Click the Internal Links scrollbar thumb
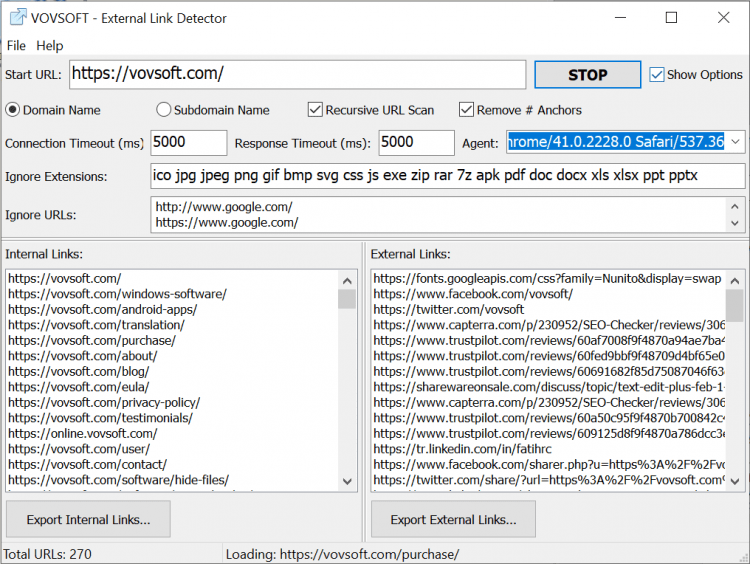750x564 pixels. pyautogui.click(x=347, y=299)
